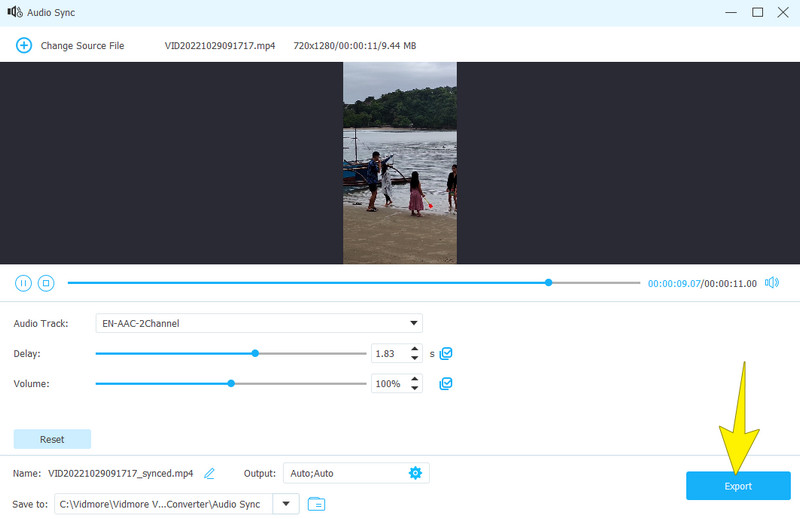This screenshot has height=519, width=800.
Task: Pause the video playback
Action: (x=23, y=283)
